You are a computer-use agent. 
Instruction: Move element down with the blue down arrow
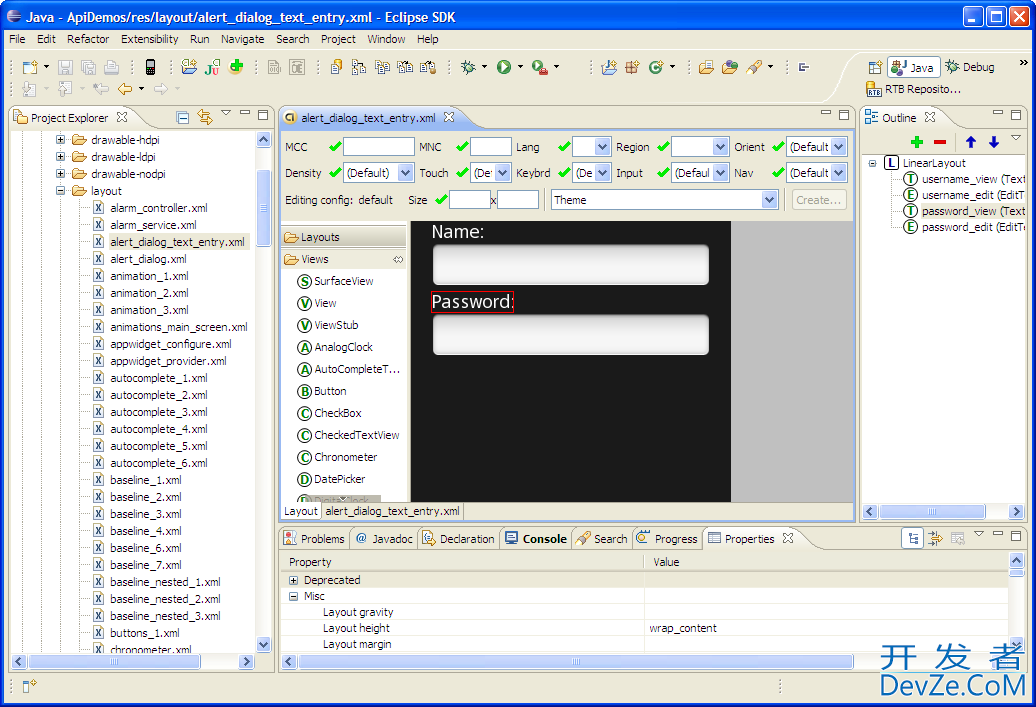(994, 141)
